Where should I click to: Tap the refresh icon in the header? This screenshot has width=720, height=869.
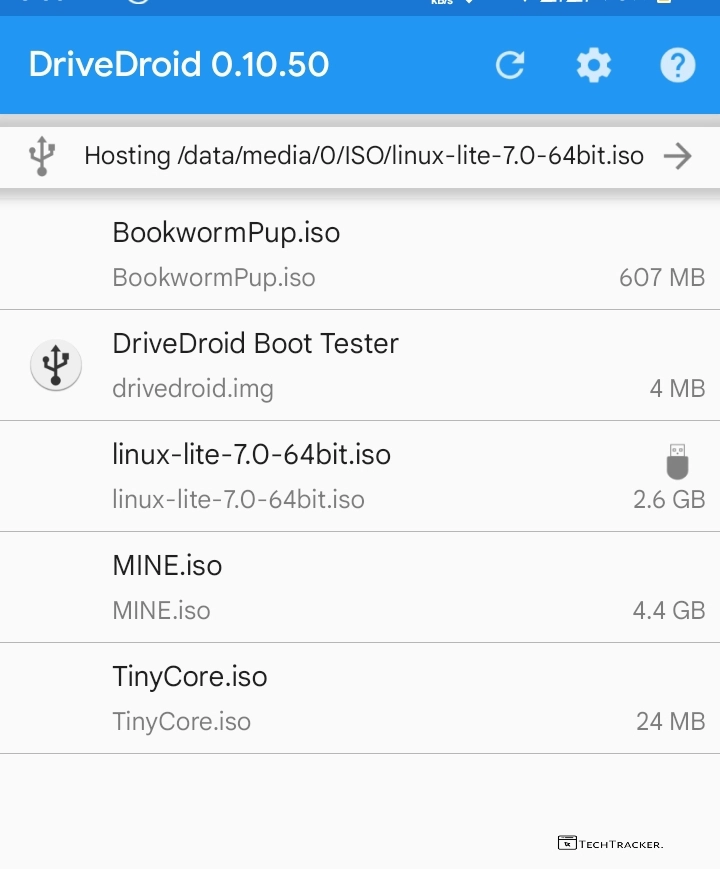(x=510, y=66)
